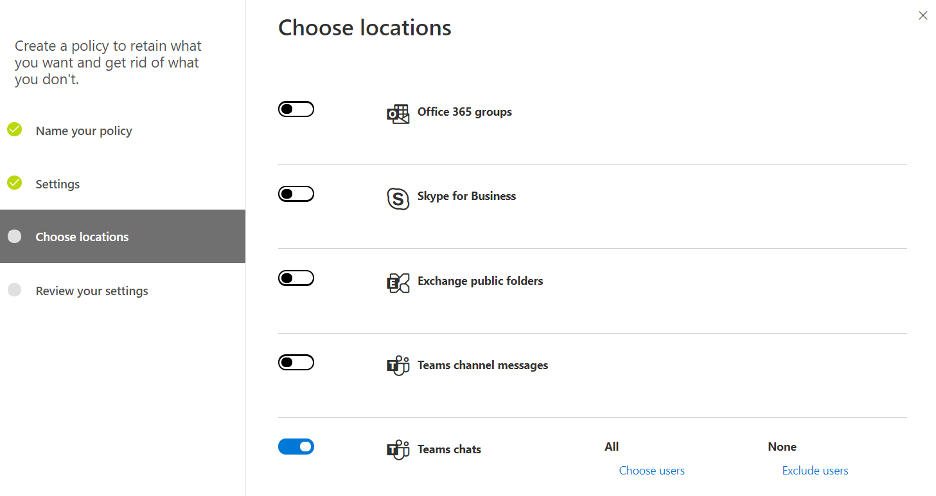Click the Teams channel messages icon
Screen dimensions: 936x496
398,365
